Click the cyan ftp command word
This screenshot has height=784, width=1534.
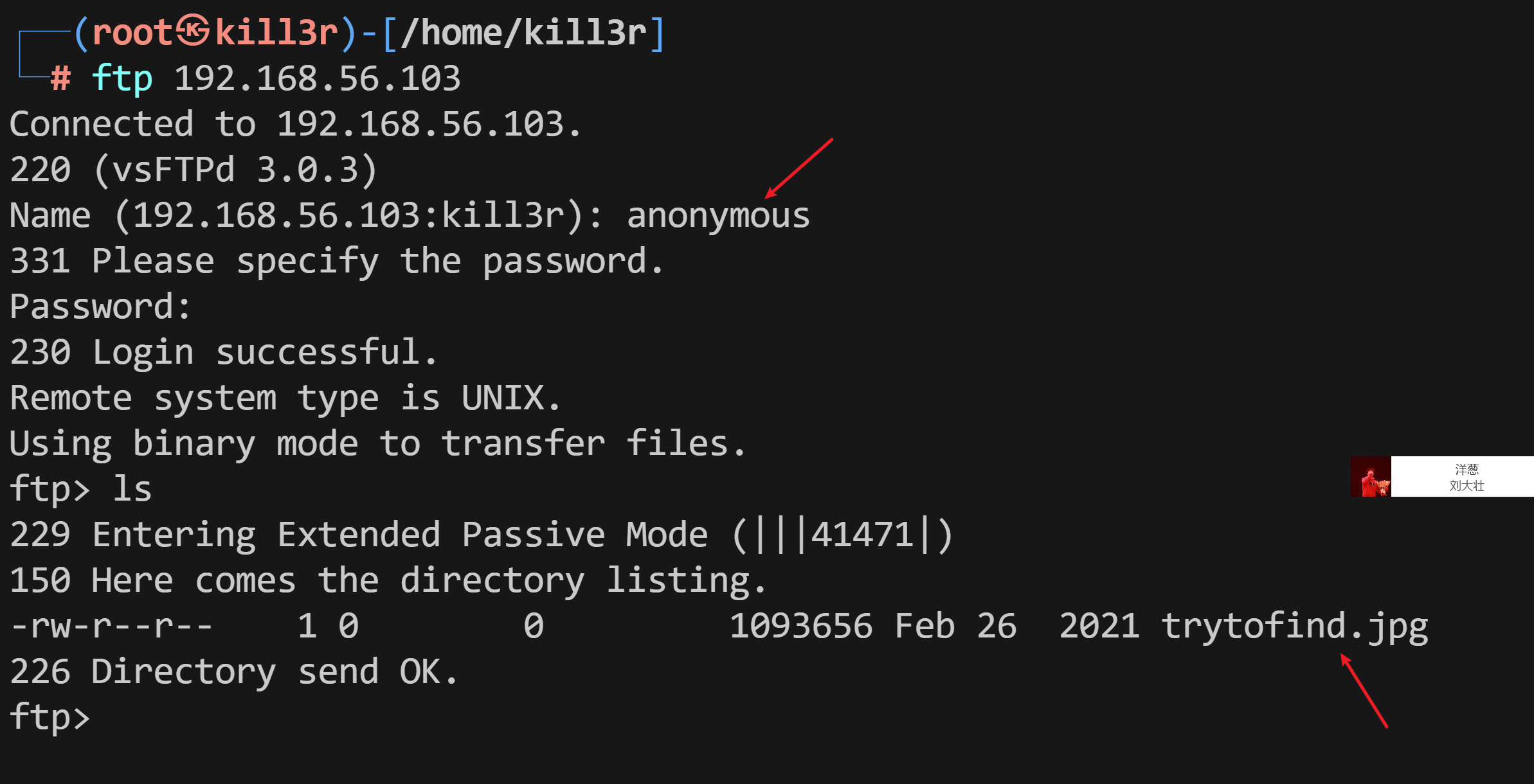[122, 79]
